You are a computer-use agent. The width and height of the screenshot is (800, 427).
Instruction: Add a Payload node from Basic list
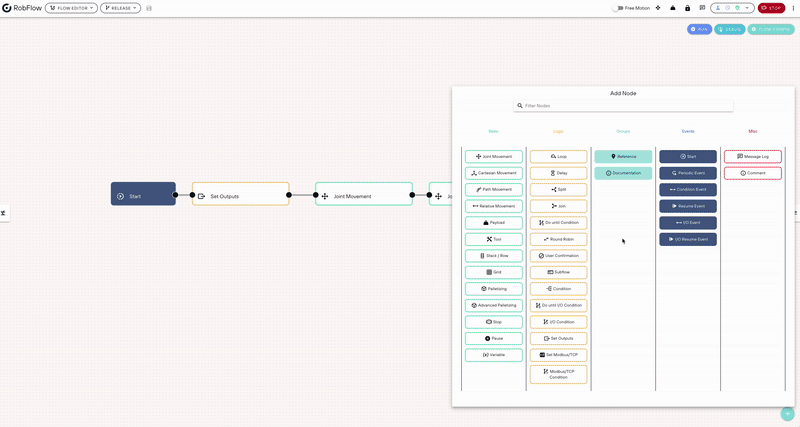(x=494, y=223)
